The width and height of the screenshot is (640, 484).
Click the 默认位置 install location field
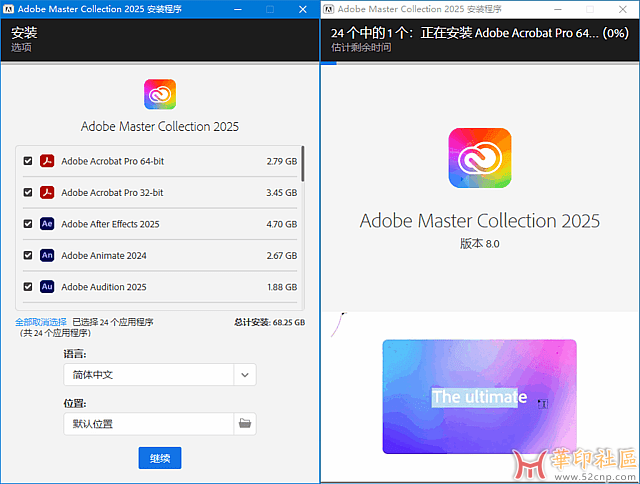click(x=148, y=423)
